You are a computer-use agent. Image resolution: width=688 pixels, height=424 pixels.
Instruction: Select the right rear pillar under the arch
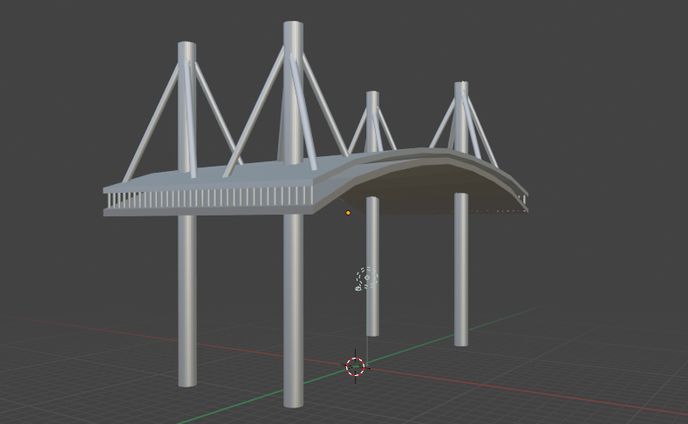pos(461,270)
